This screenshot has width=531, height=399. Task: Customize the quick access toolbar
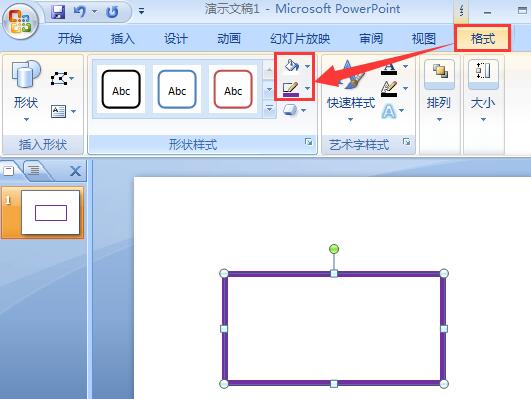click(142, 12)
